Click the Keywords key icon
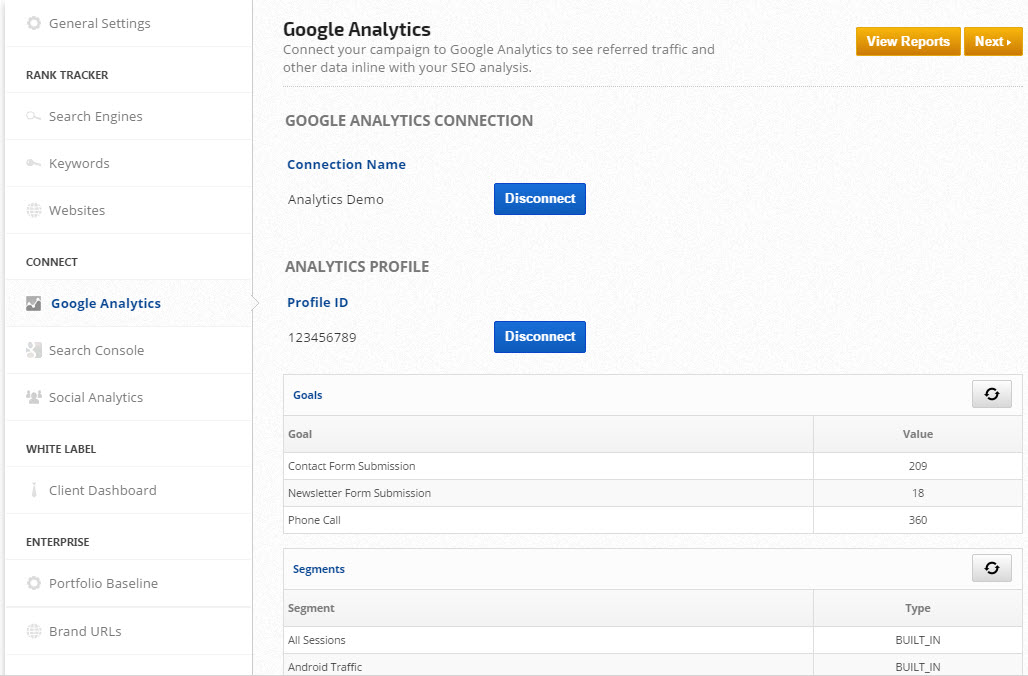 (34, 164)
